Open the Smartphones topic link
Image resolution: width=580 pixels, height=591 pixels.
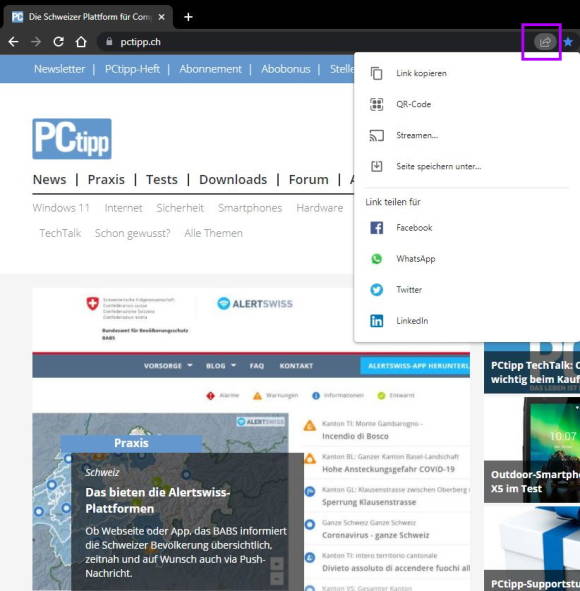pyautogui.click(x=250, y=208)
